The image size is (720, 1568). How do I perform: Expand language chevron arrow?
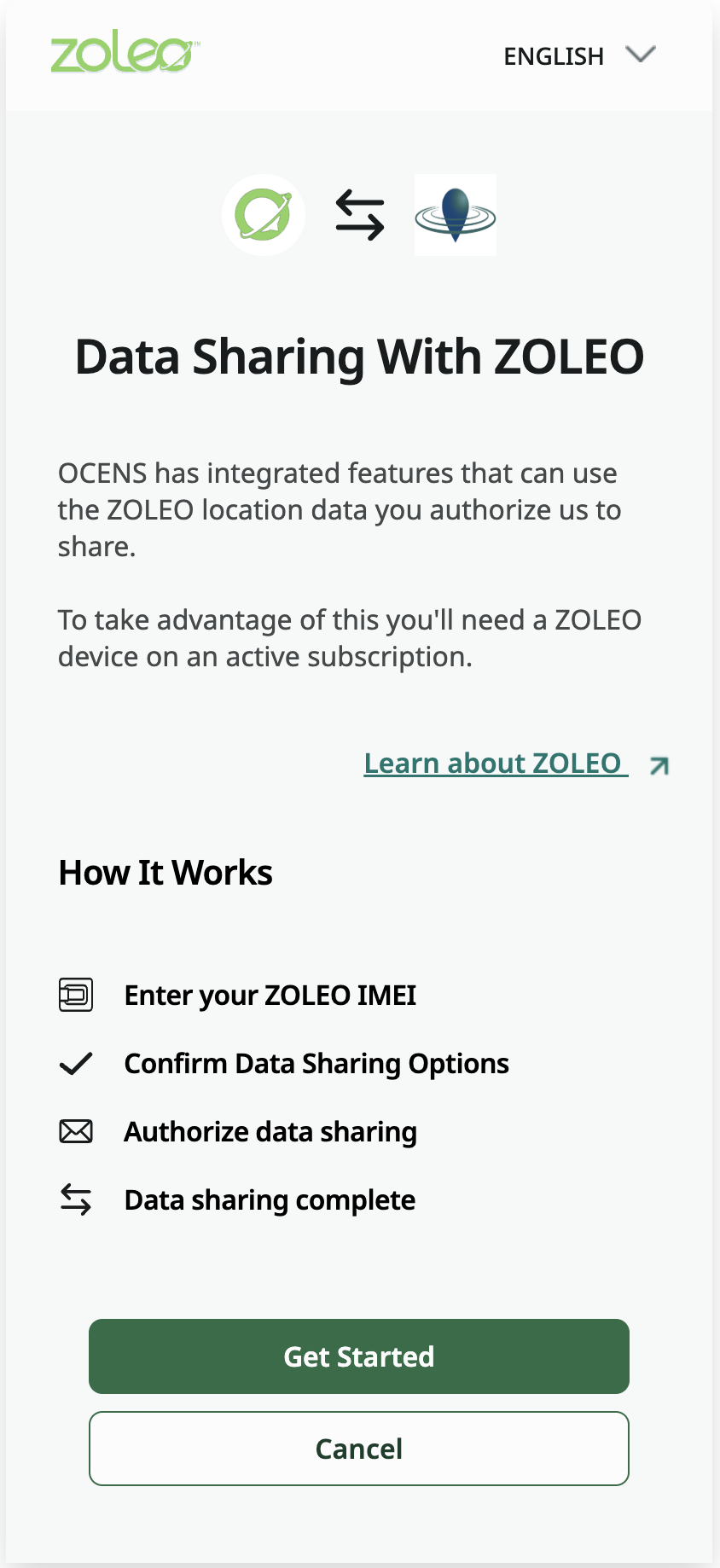[x=641, y=55]
